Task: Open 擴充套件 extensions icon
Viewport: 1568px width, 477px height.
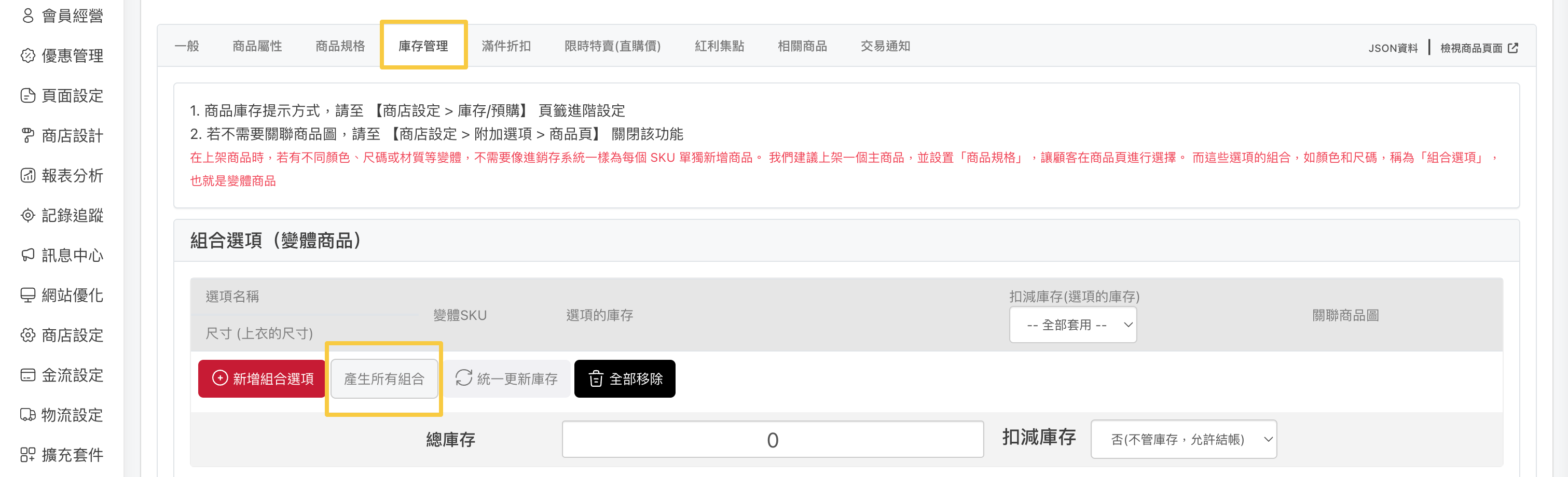Action: pyautogui.click(x=28, y=455)
